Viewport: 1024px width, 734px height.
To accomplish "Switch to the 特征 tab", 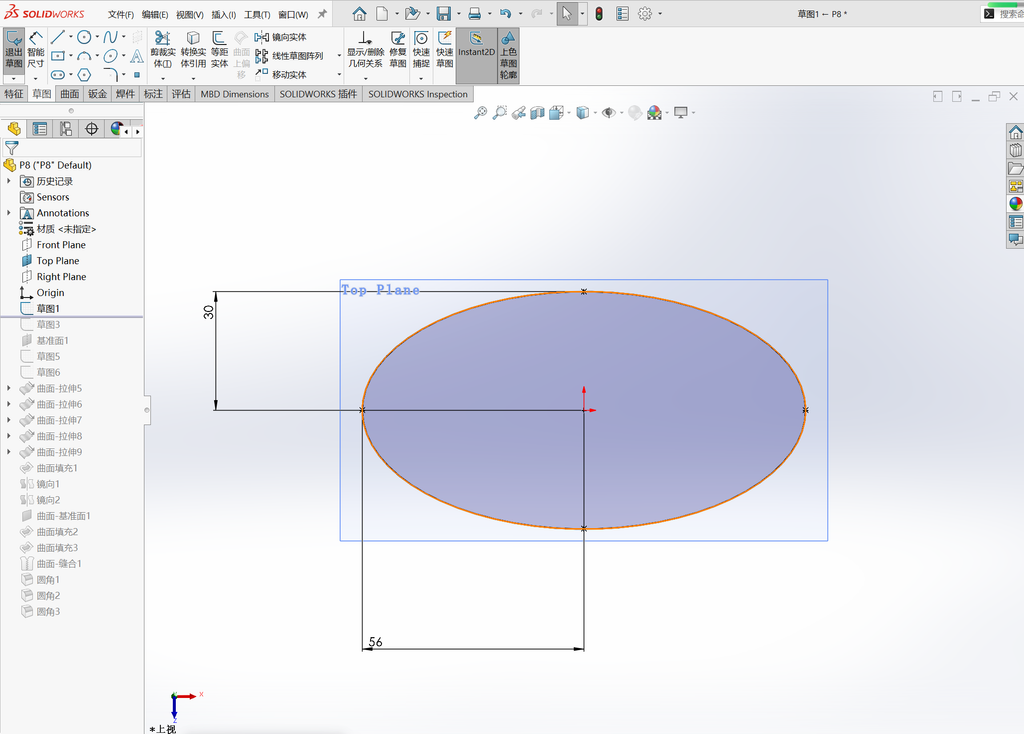I will pyautogui.click(x=14, y=94).
